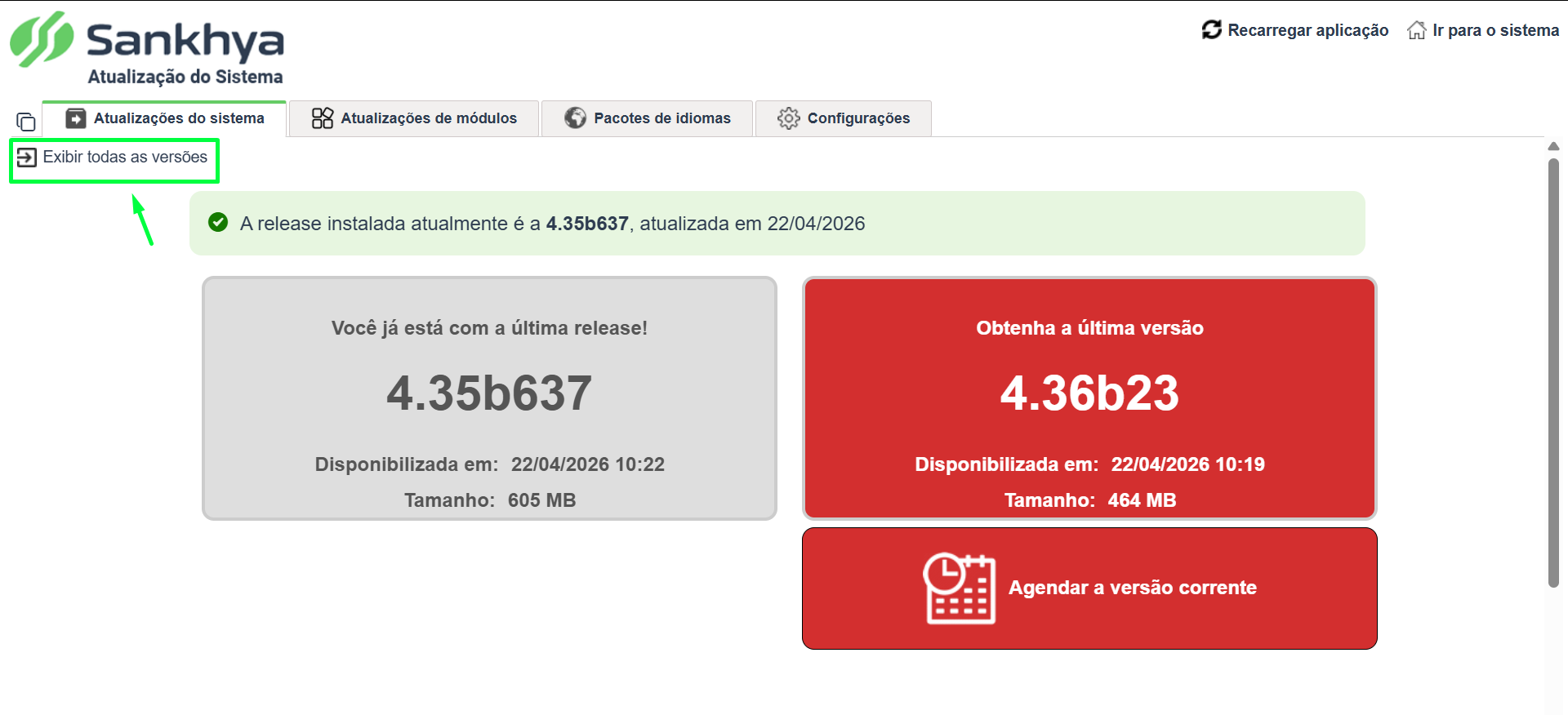
Task: Switch to Atualizações de módulos tab
Action: coord(414,118)
